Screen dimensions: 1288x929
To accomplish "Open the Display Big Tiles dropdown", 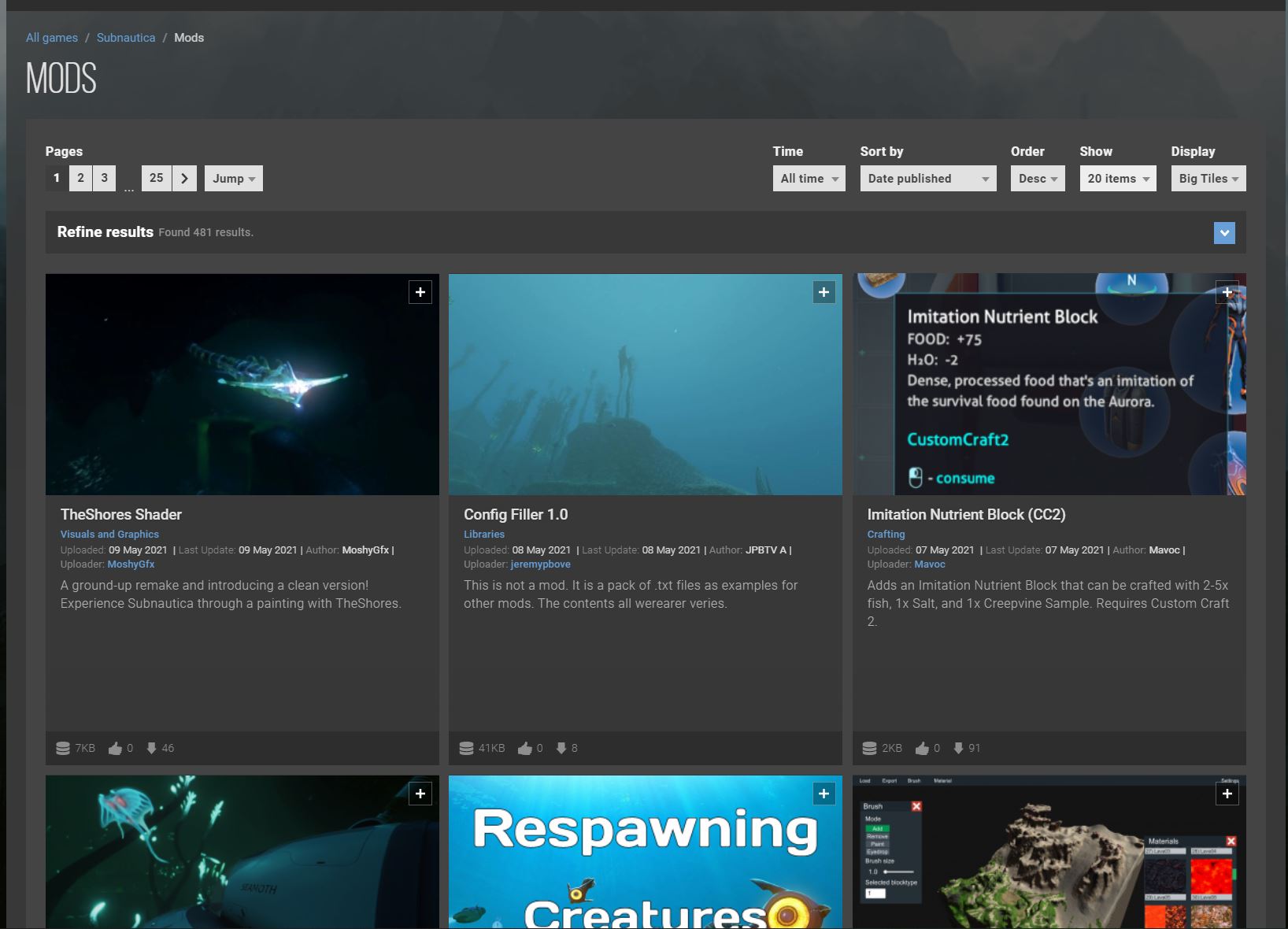I will (1208, 179).
